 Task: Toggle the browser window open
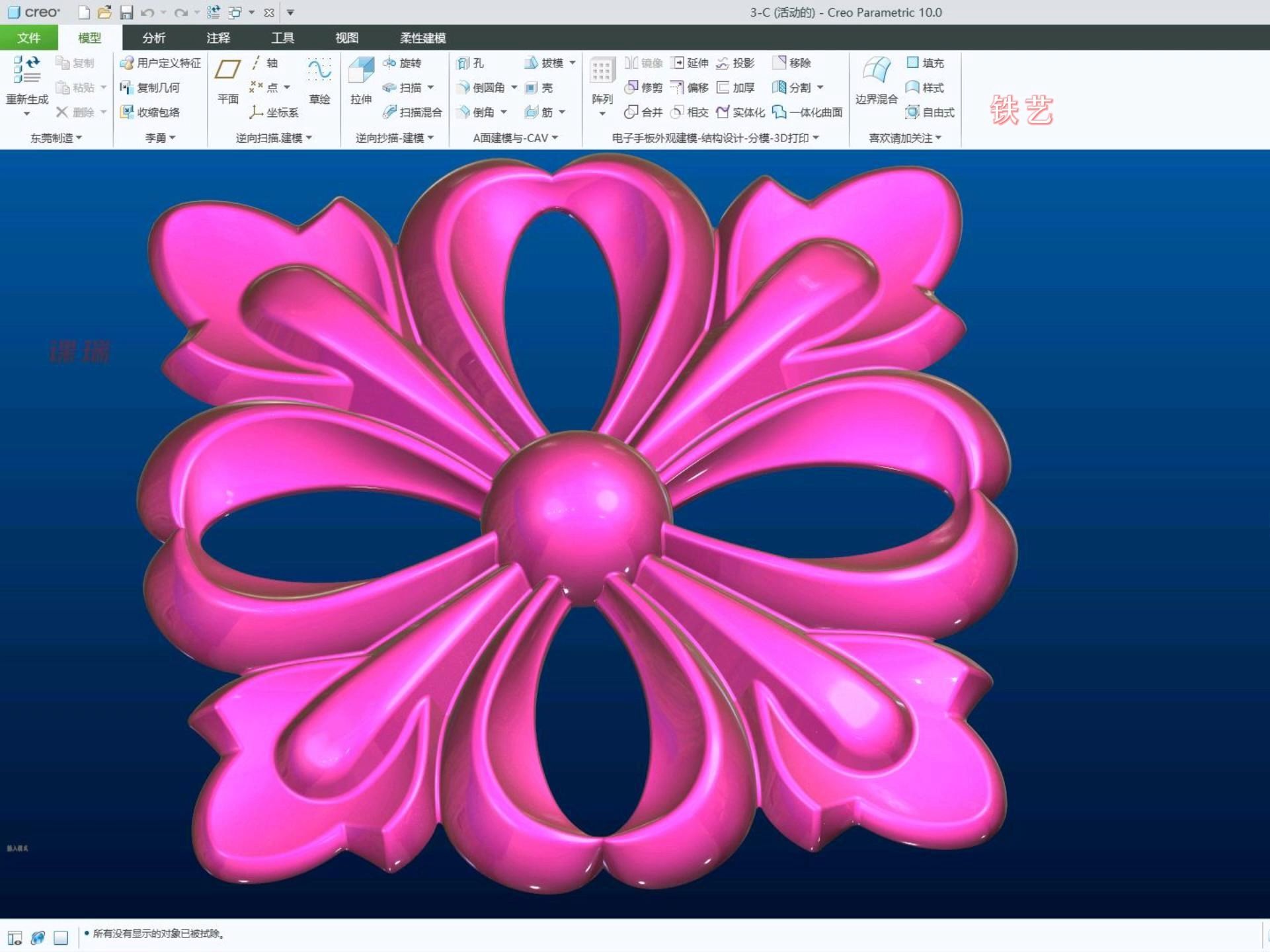[38, 937]
